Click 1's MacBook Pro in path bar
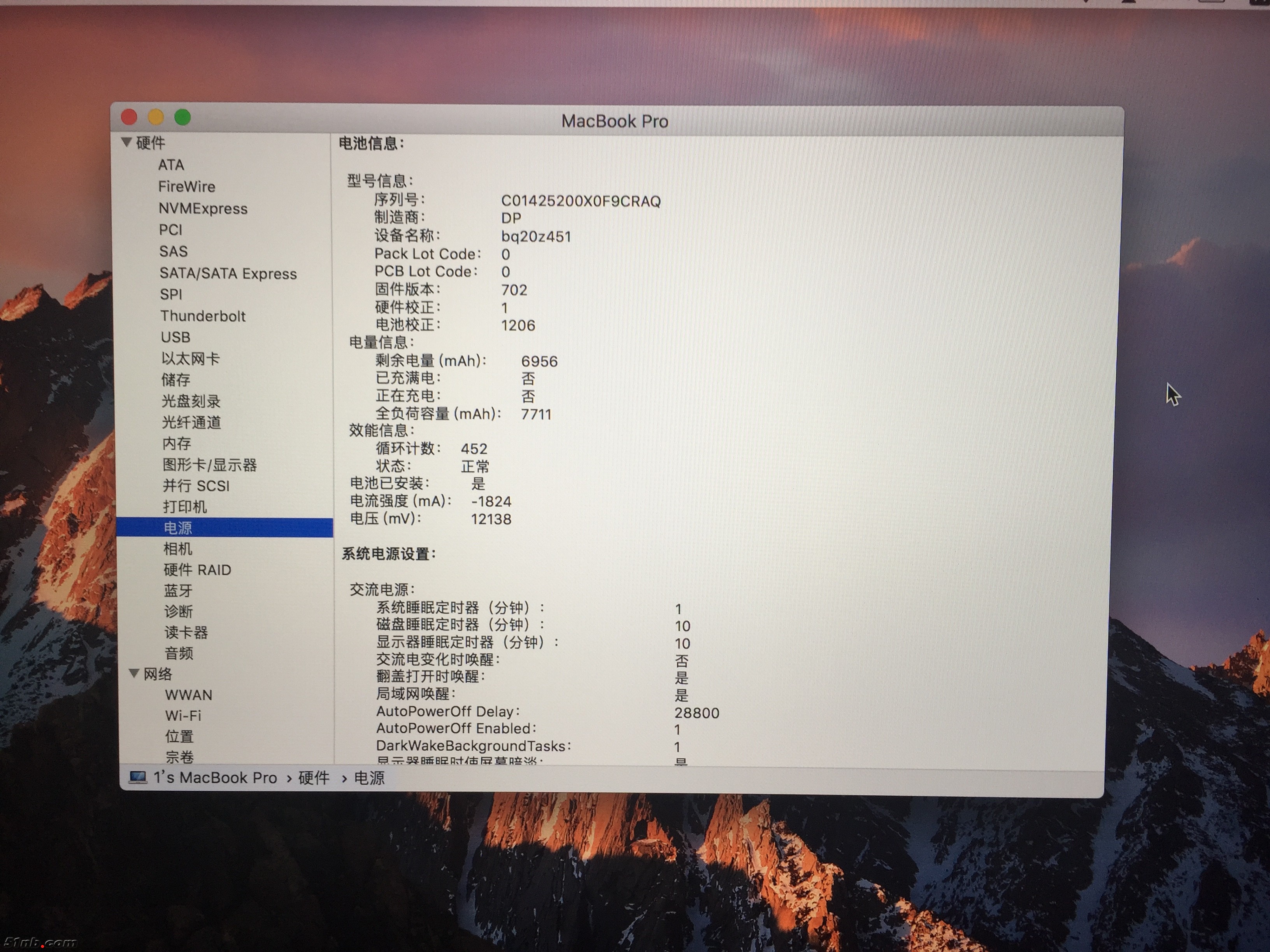 click(215, 777)
